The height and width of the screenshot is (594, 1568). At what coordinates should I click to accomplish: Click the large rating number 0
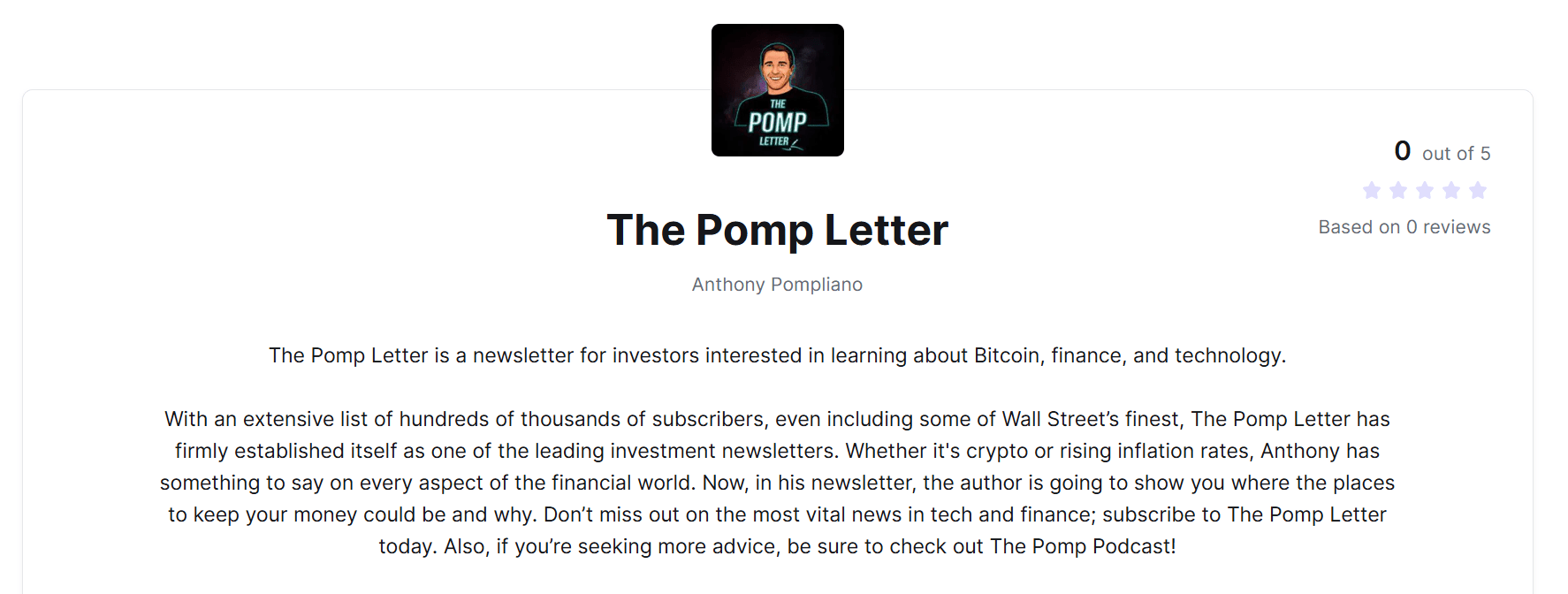(x=1402, y=151)
